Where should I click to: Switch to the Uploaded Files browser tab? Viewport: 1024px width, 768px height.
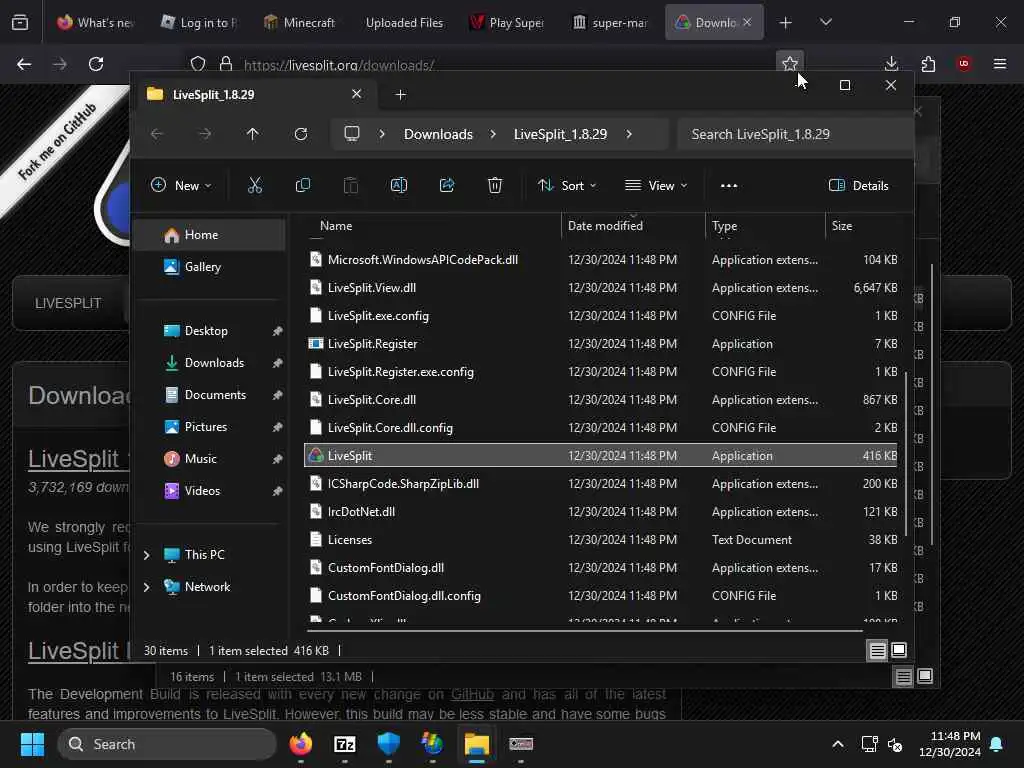[x=404, y=22]
